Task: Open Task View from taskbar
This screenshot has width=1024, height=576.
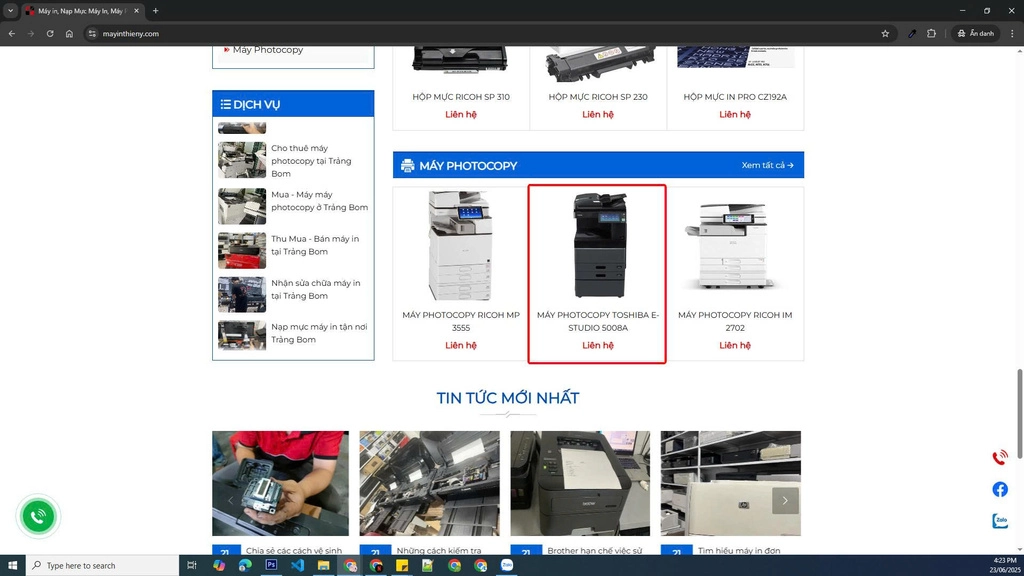Action: click(191, 566)
